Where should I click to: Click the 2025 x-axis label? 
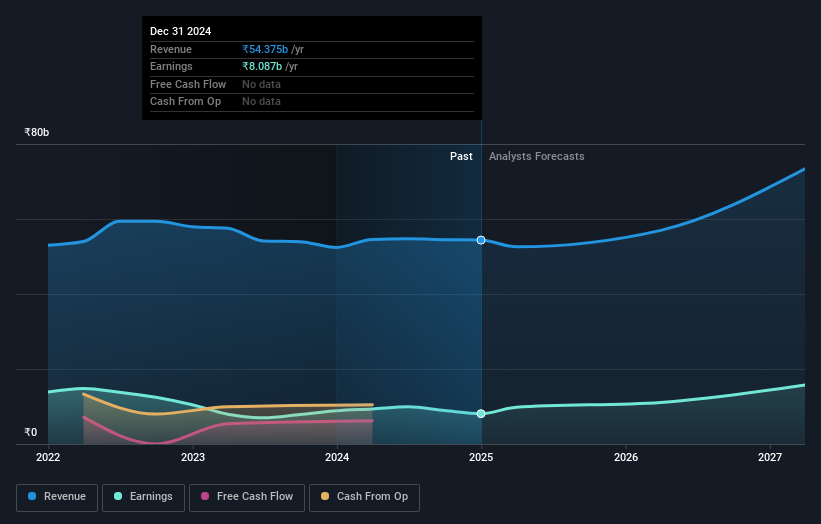click(x=481, y=458)
